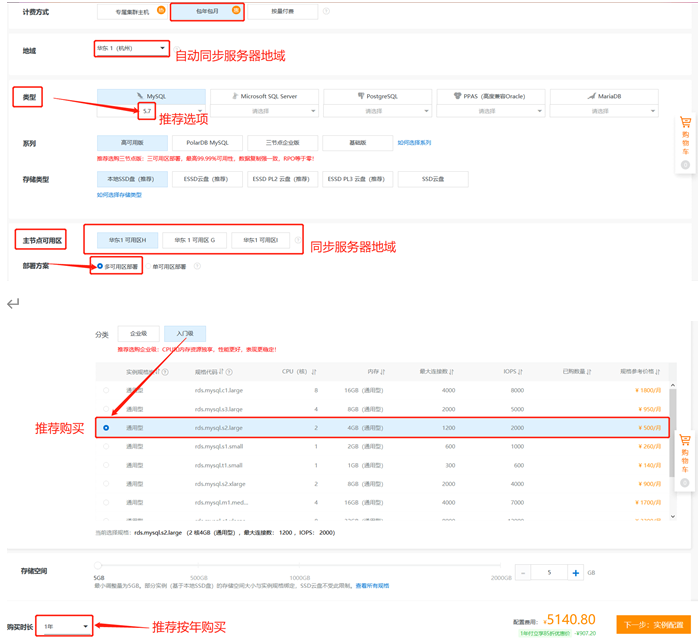
Task: Select ESSD PL3 云盘 storage type
Action: (358, 179)
